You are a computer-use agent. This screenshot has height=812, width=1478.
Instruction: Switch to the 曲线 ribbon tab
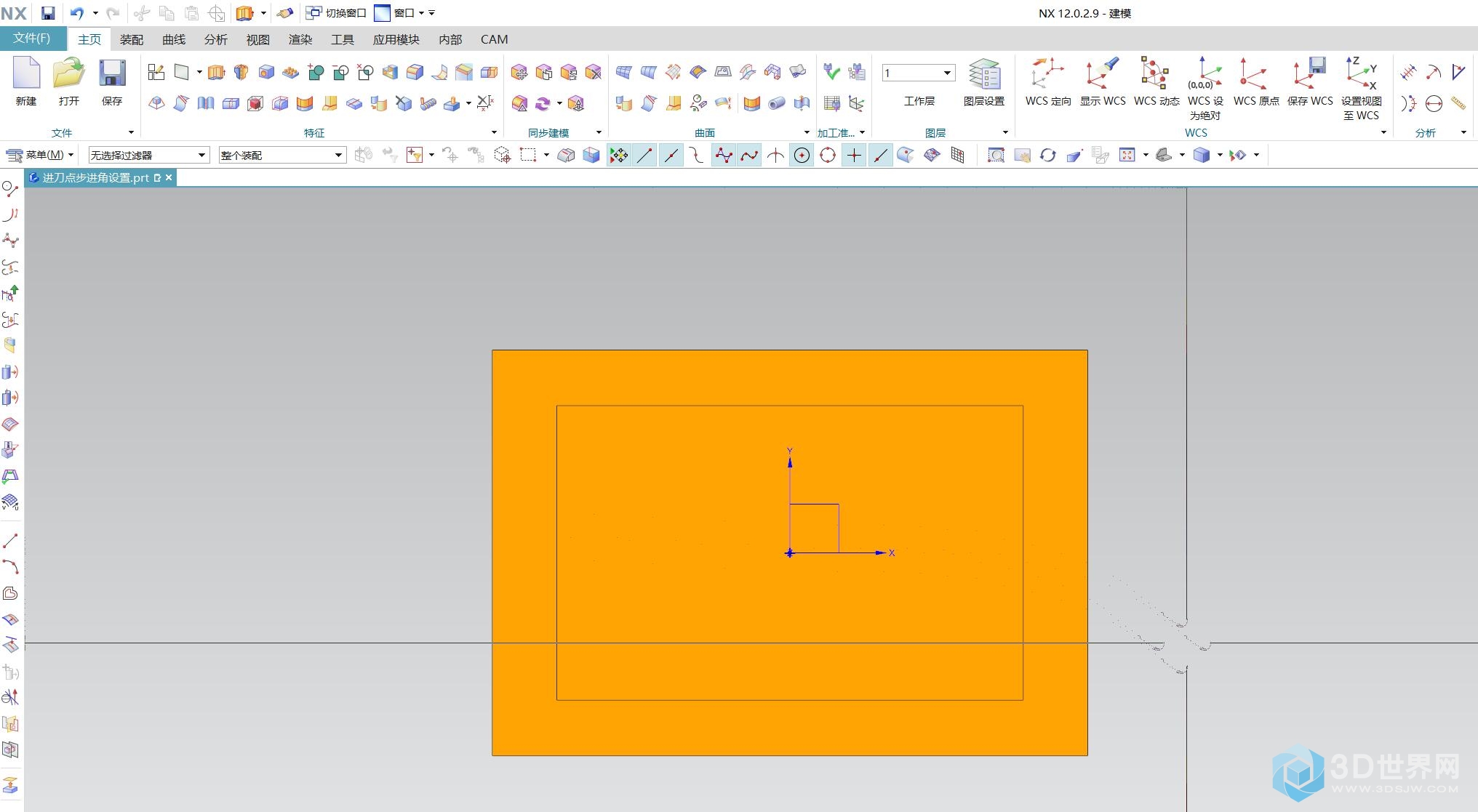point(174,39)
